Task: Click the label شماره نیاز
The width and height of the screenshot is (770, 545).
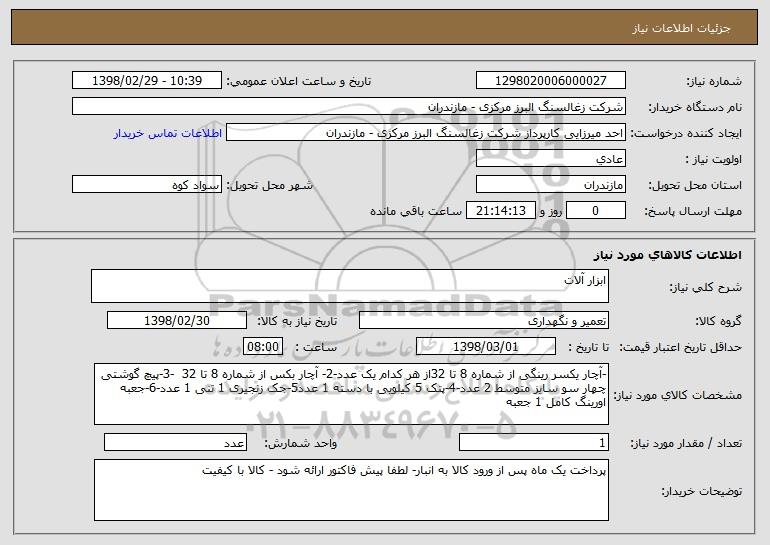Action: pyautogui.click(x=716, y=81)
